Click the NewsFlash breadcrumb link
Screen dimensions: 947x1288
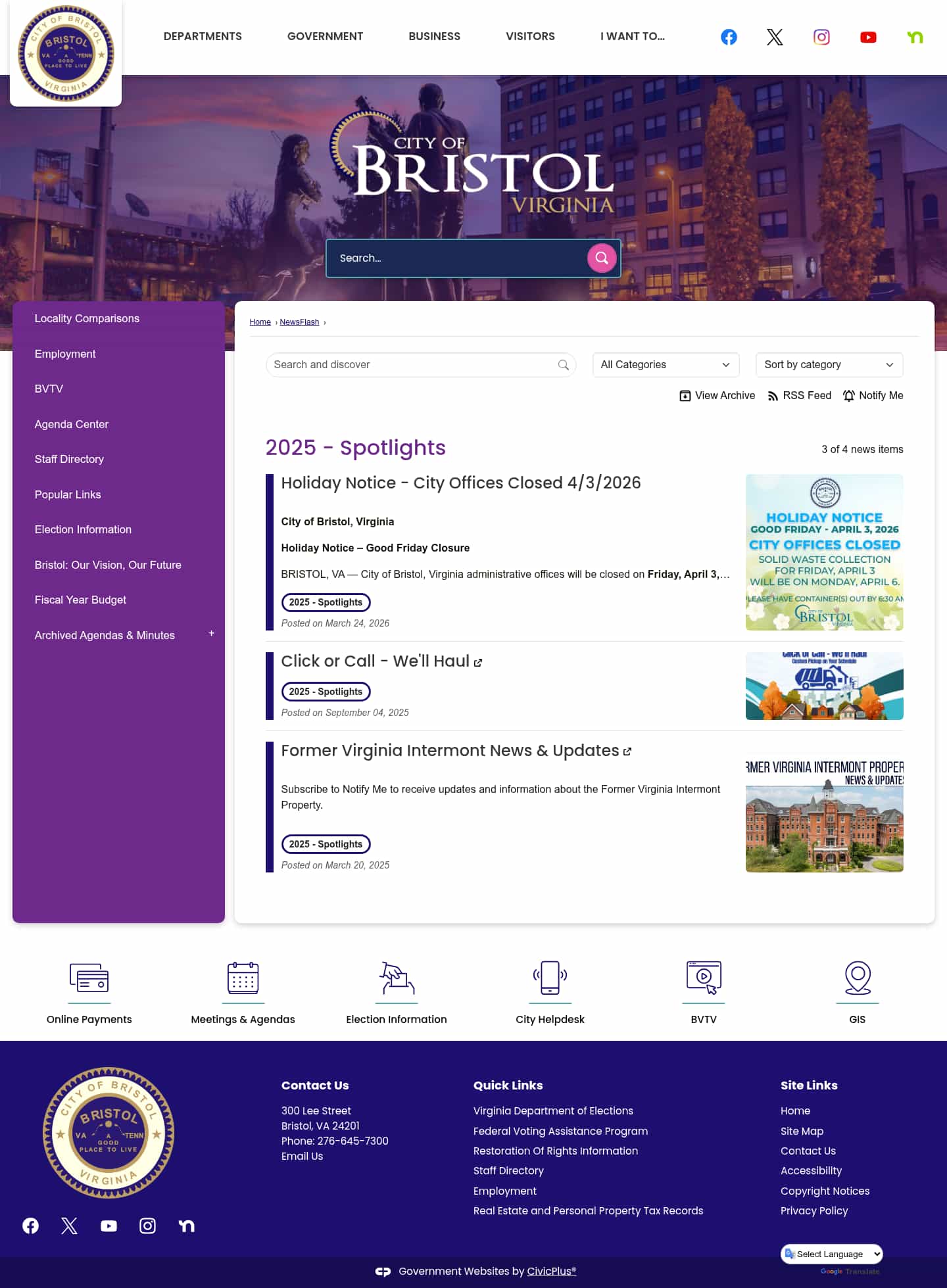299,322
